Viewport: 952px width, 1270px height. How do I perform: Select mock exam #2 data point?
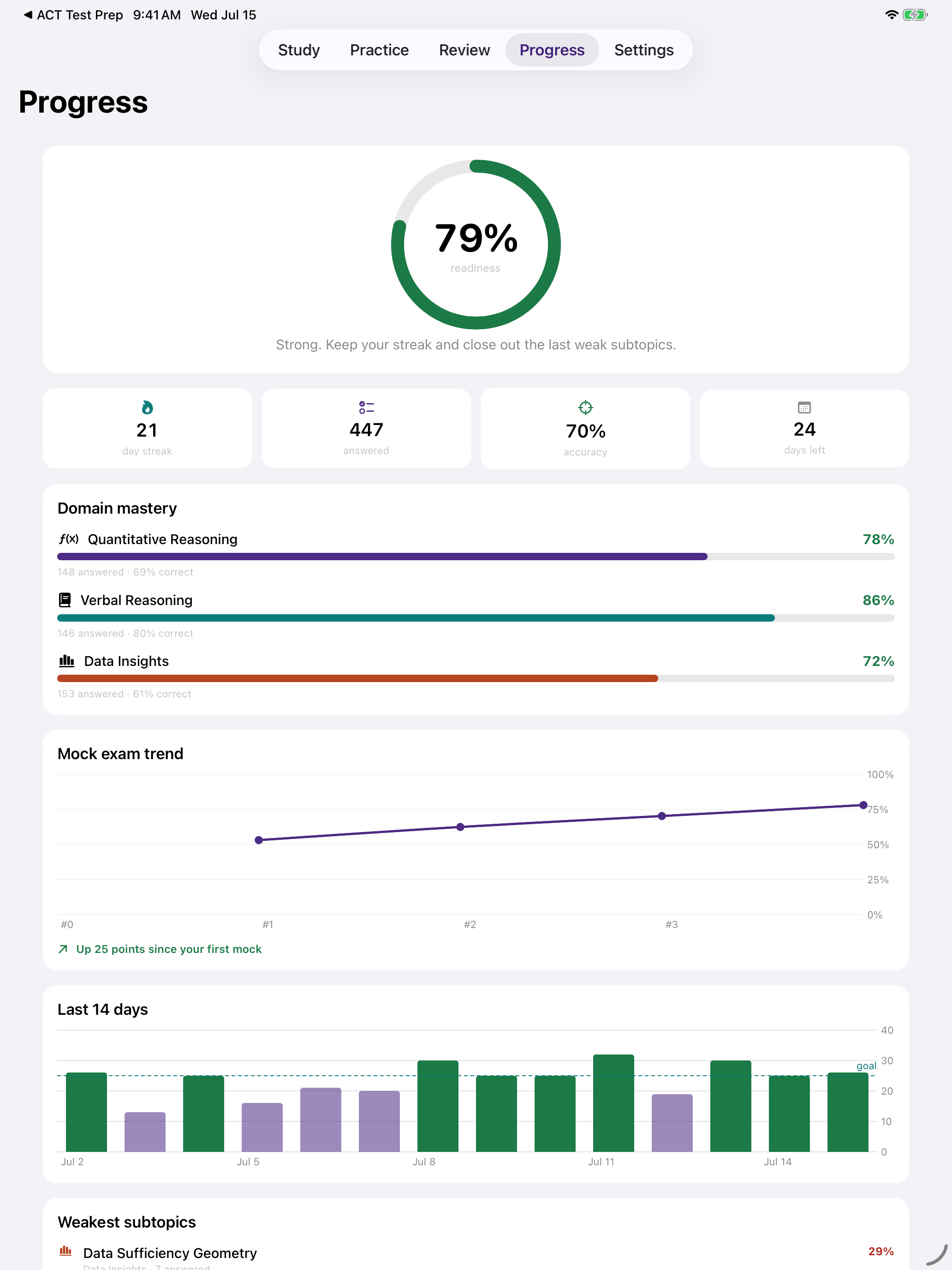tap(460, 827)
